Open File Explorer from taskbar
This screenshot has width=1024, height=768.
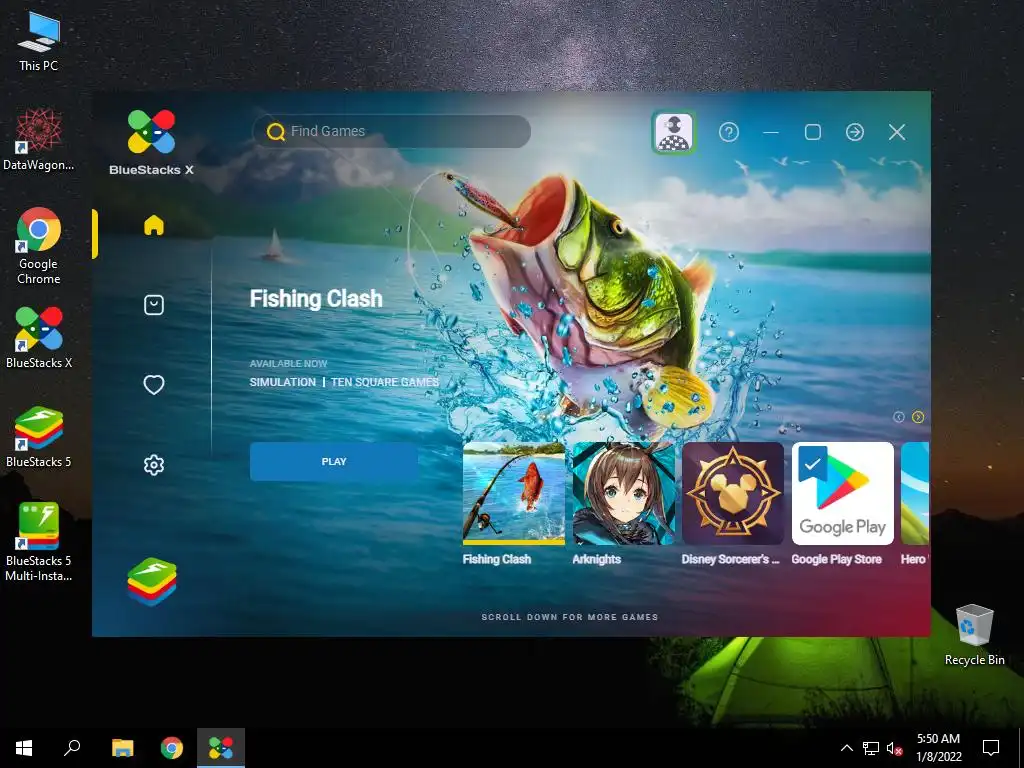coord(122,748)
